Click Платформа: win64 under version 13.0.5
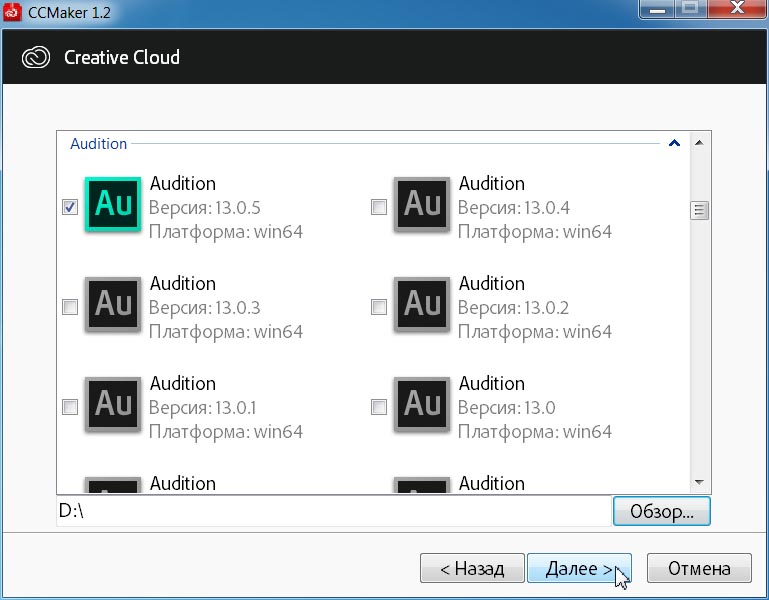769x600 pixels. (226, 232)
